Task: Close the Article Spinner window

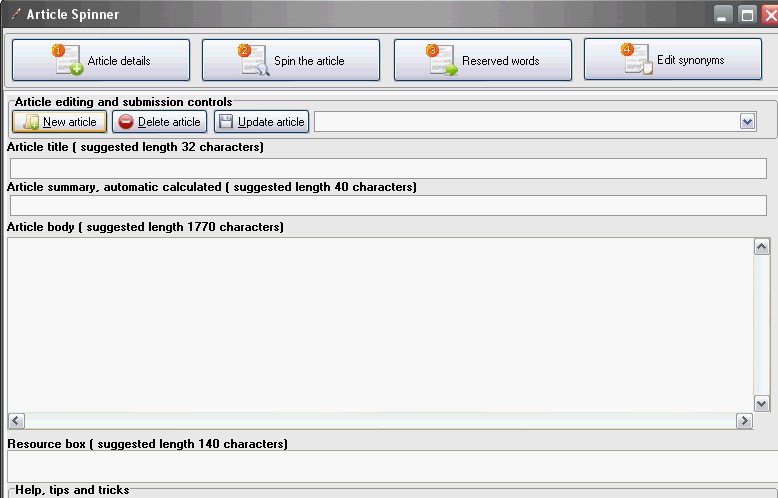Action: tap(770, 14)
